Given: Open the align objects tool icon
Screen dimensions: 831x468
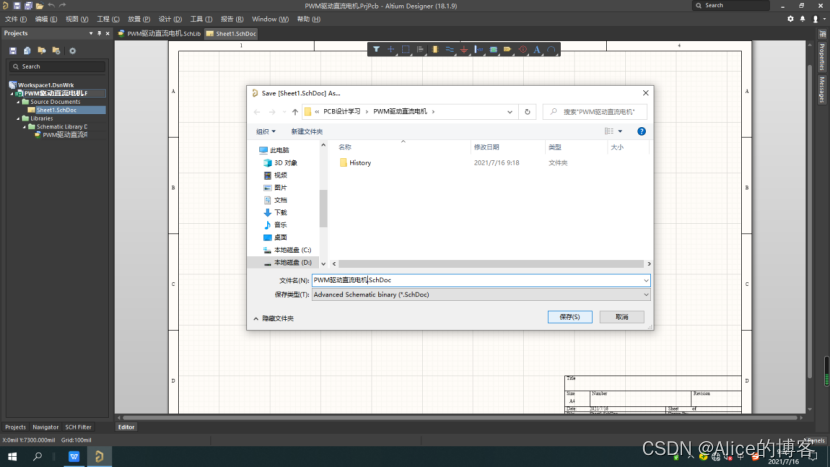Looking at the screenshot, I should (x=420, y=49).
